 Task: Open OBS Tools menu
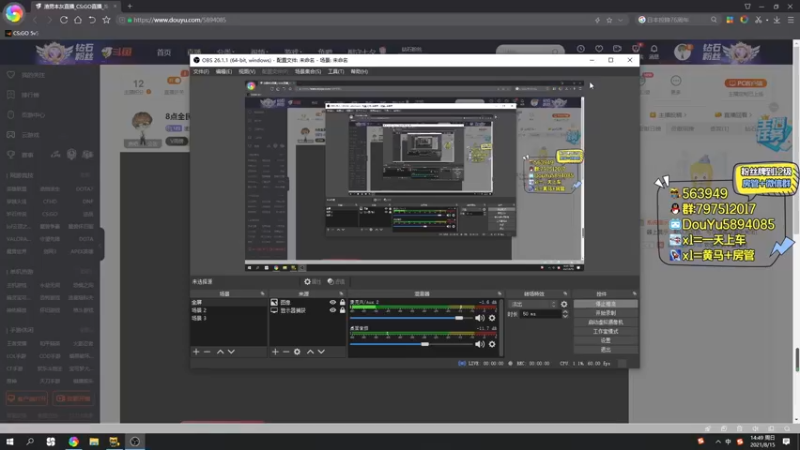(x=336, y=71)
